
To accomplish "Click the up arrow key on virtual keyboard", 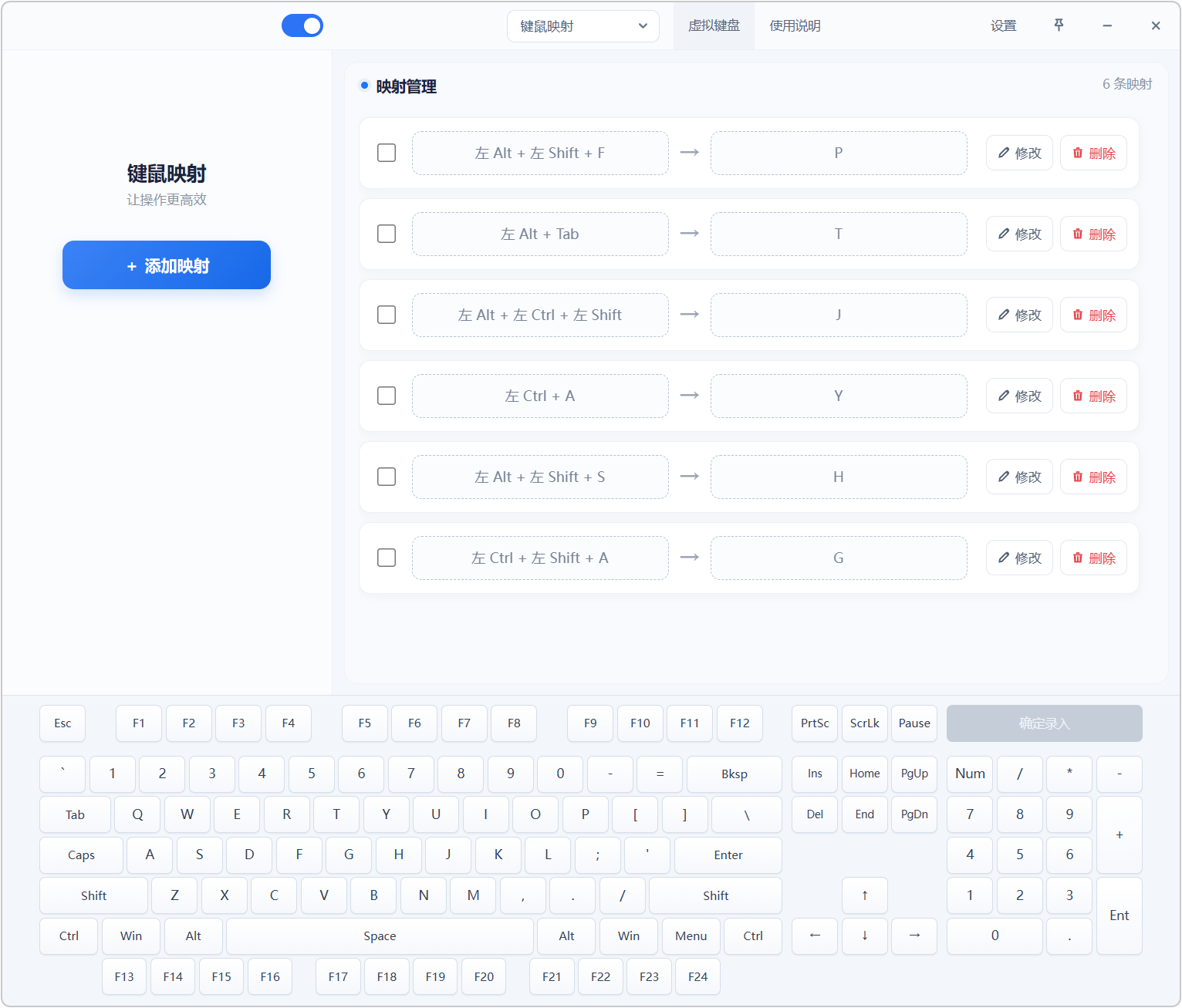I will (x=865, y=895).
